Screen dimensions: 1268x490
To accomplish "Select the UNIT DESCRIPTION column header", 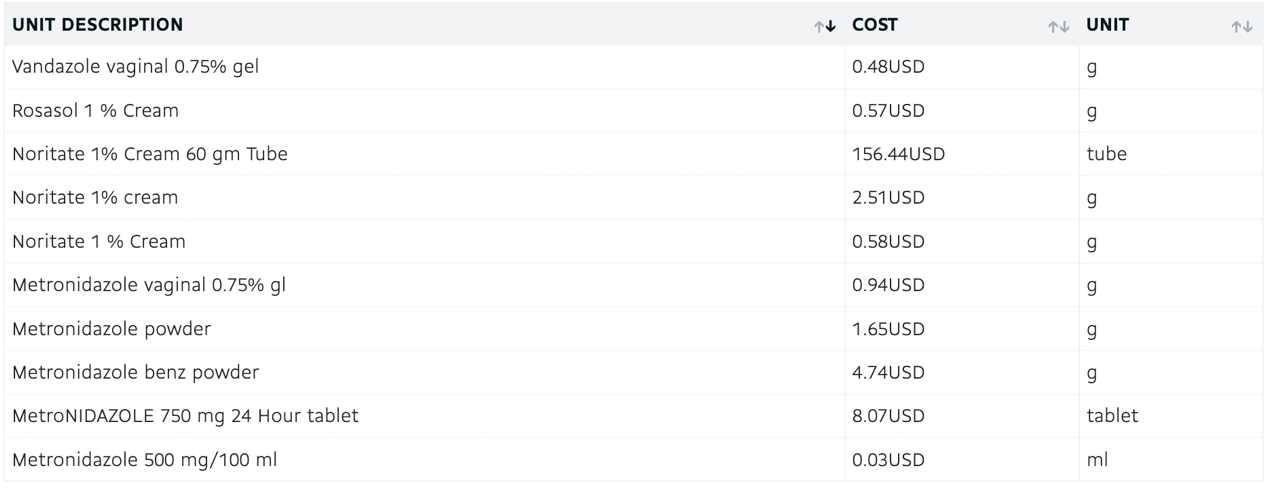I will point(98,25).
